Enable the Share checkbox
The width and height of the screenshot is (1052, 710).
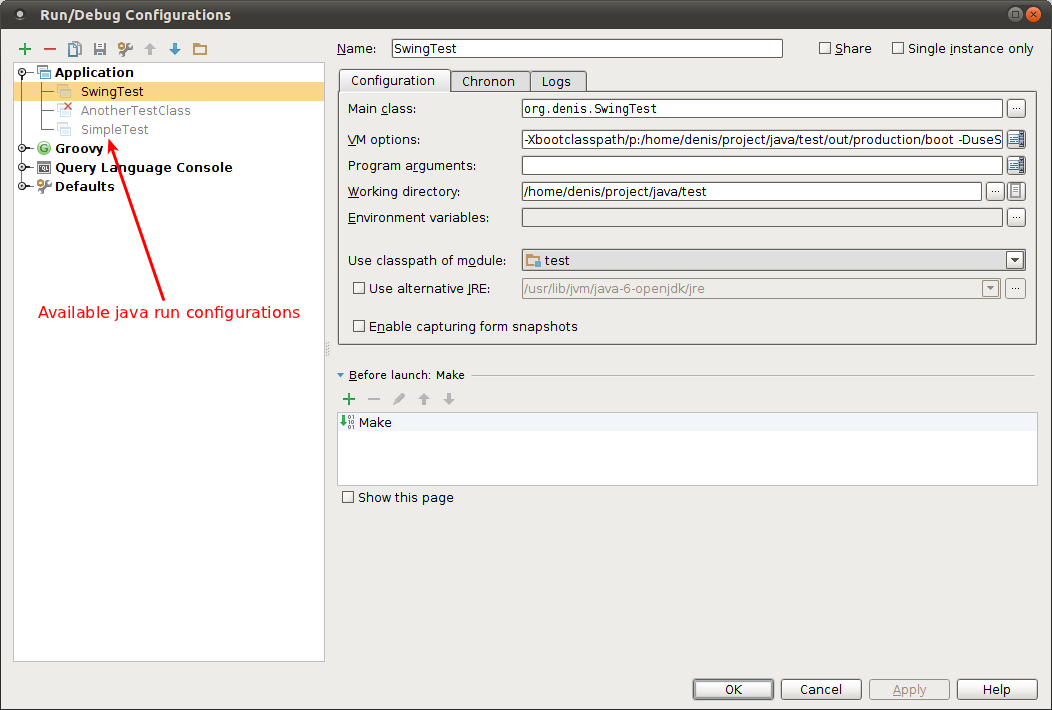pos(824,47)
